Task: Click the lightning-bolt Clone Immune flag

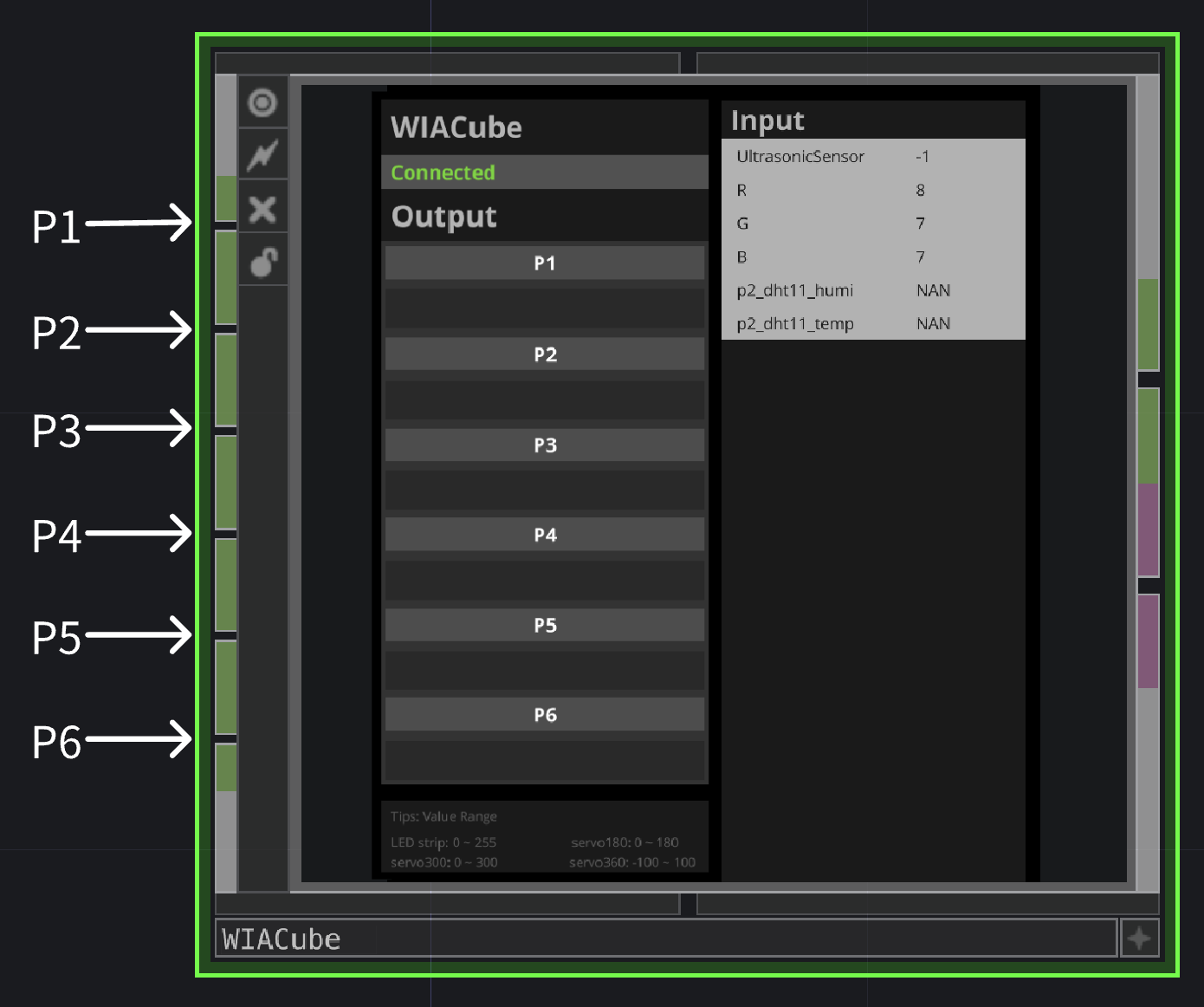Action: pyautogui.click(x=262, y=155)
